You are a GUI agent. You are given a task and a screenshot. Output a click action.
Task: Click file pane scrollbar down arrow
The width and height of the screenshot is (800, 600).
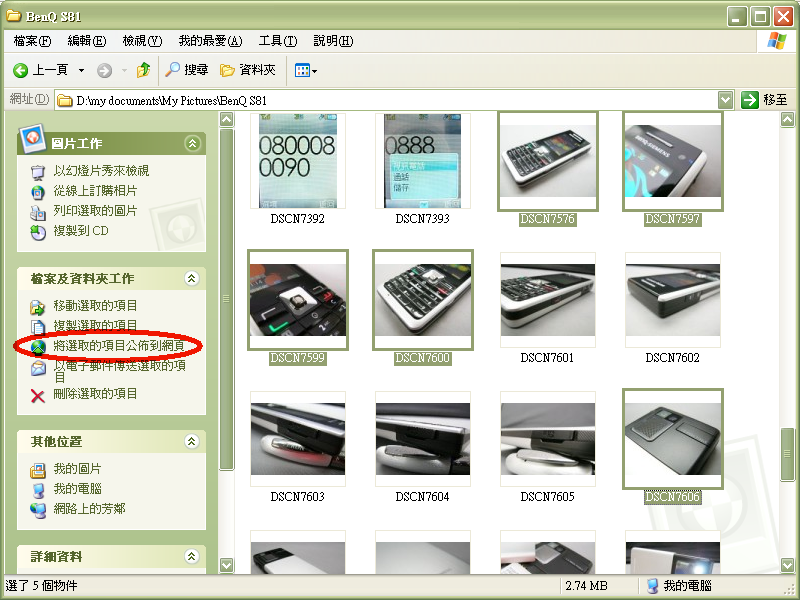coord(788,565)
